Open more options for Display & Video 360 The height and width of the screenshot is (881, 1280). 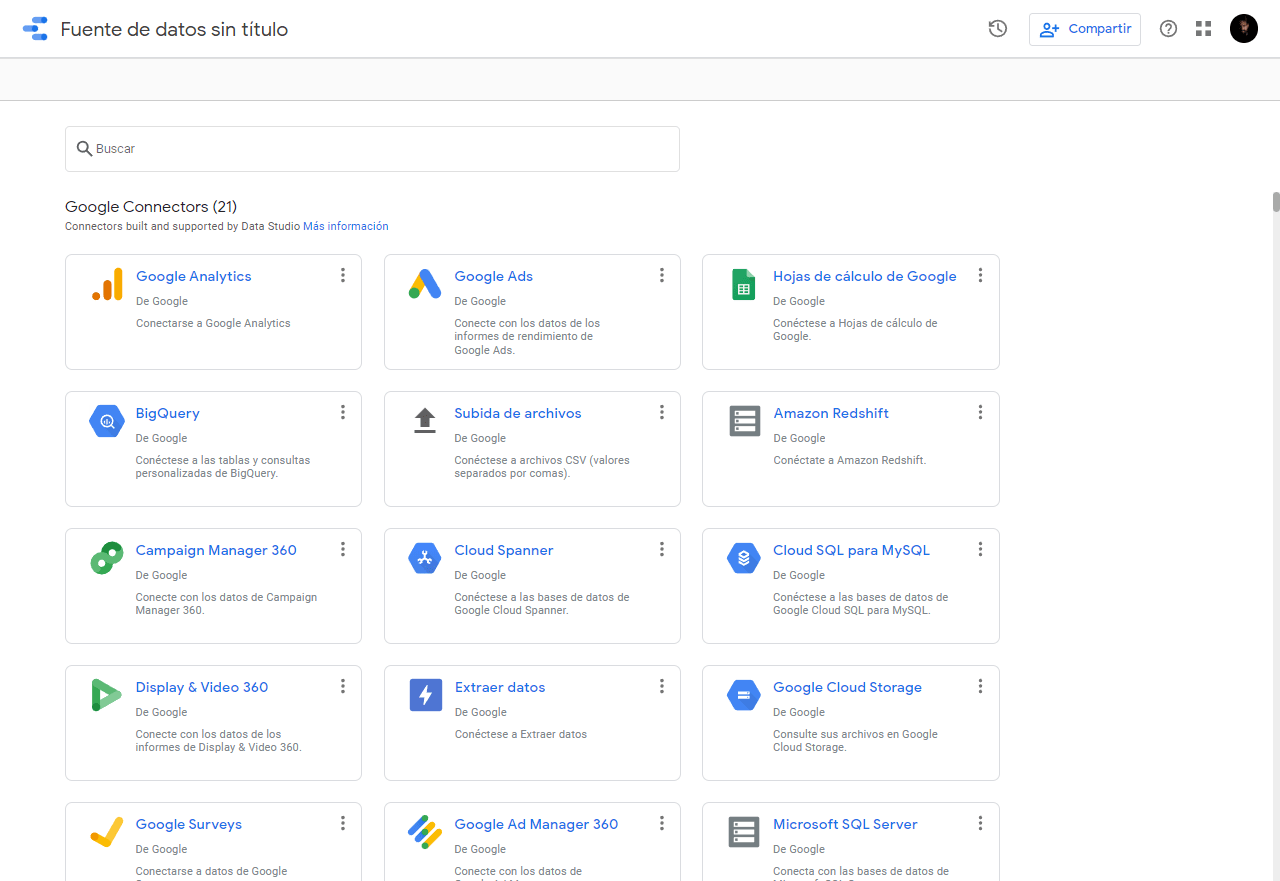point(343,686)
